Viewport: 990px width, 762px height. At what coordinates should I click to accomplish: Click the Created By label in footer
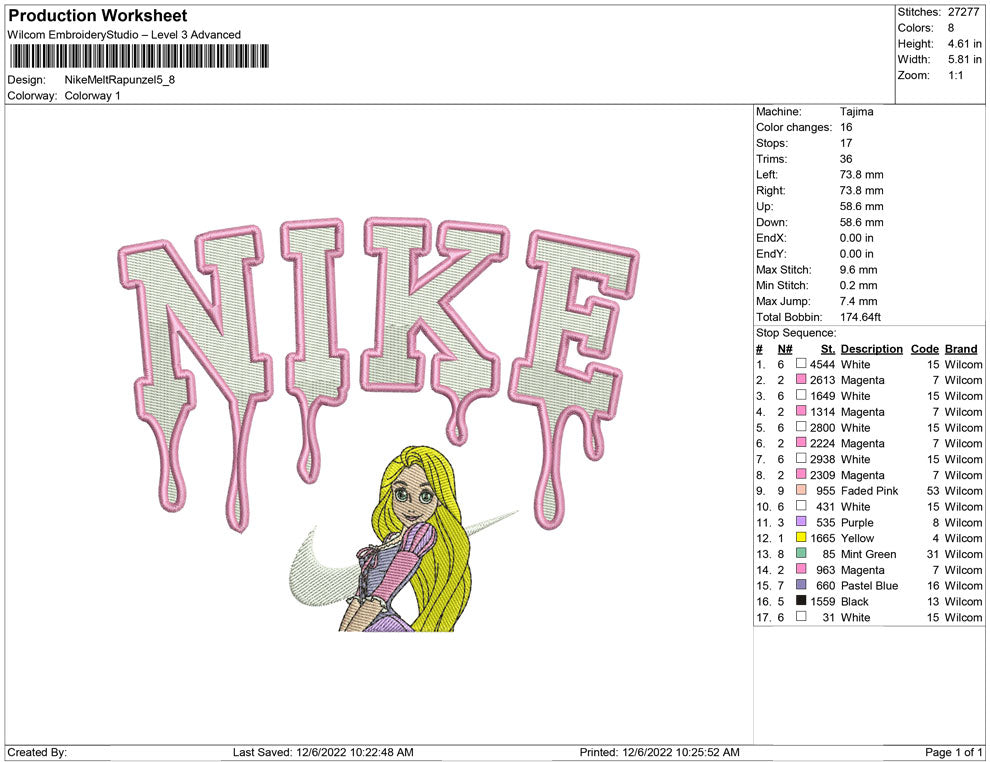(37, 752)
